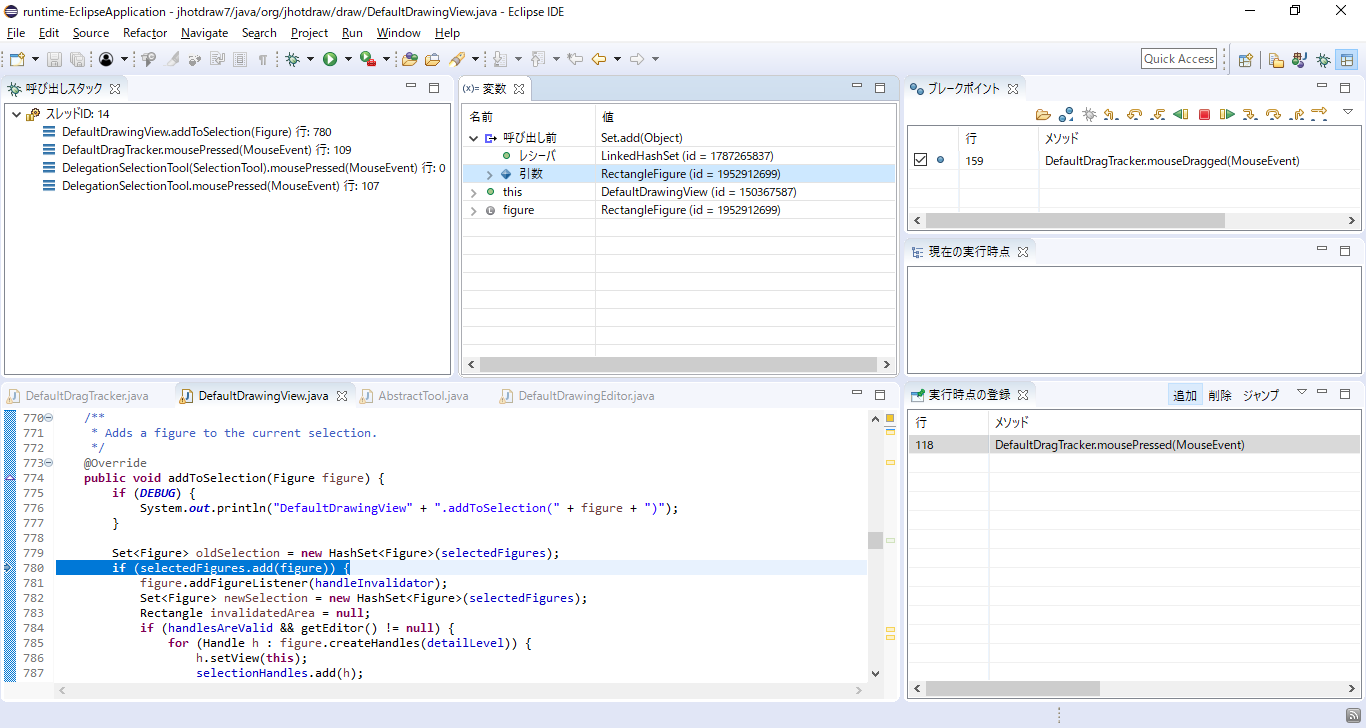This screenshot has height=728, width=1366.
Task: Open the Debug configurations dropdown arrow
Action: click(x=310, y=59)
